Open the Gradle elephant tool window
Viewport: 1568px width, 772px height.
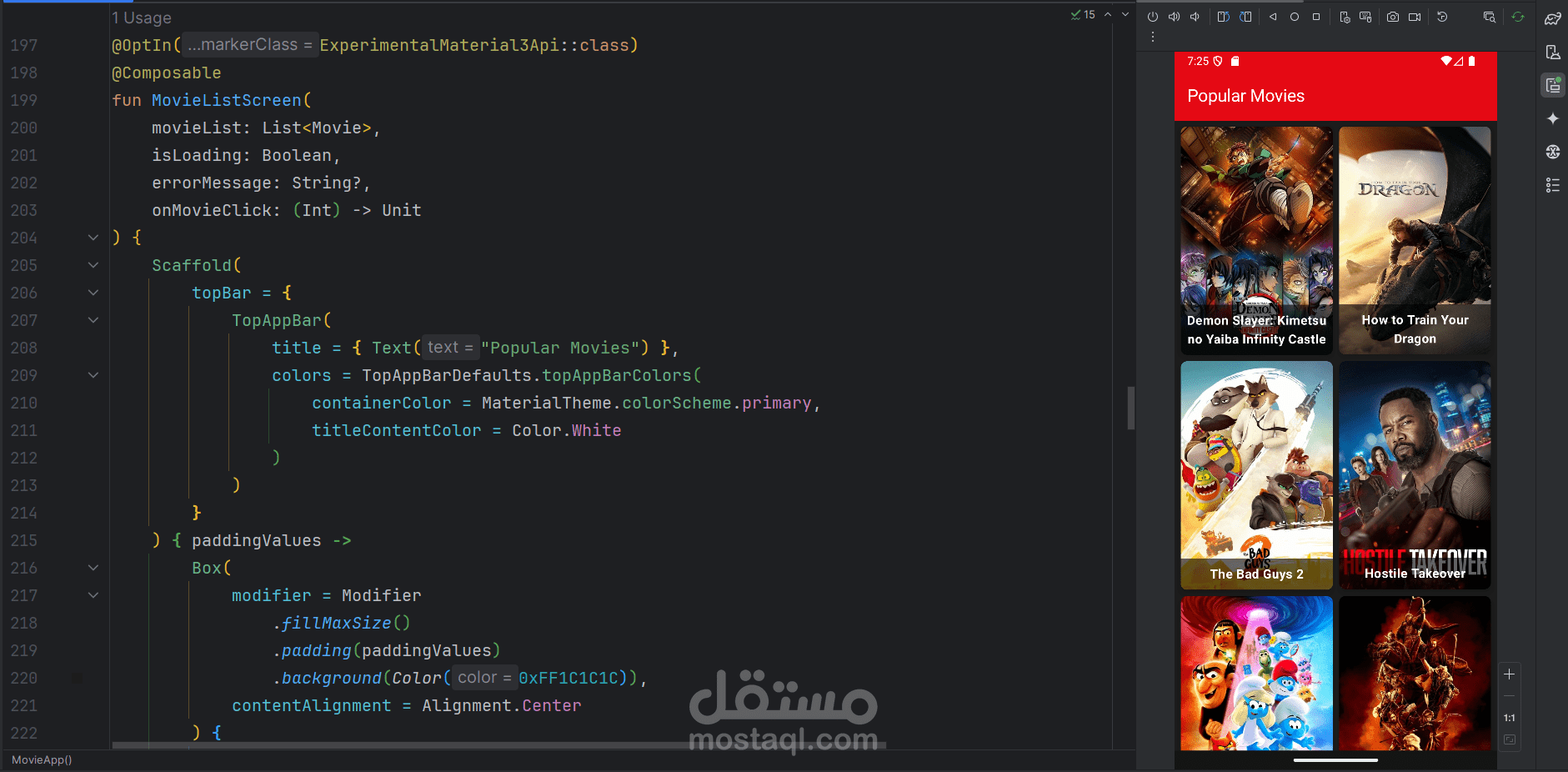(1553, 18)
